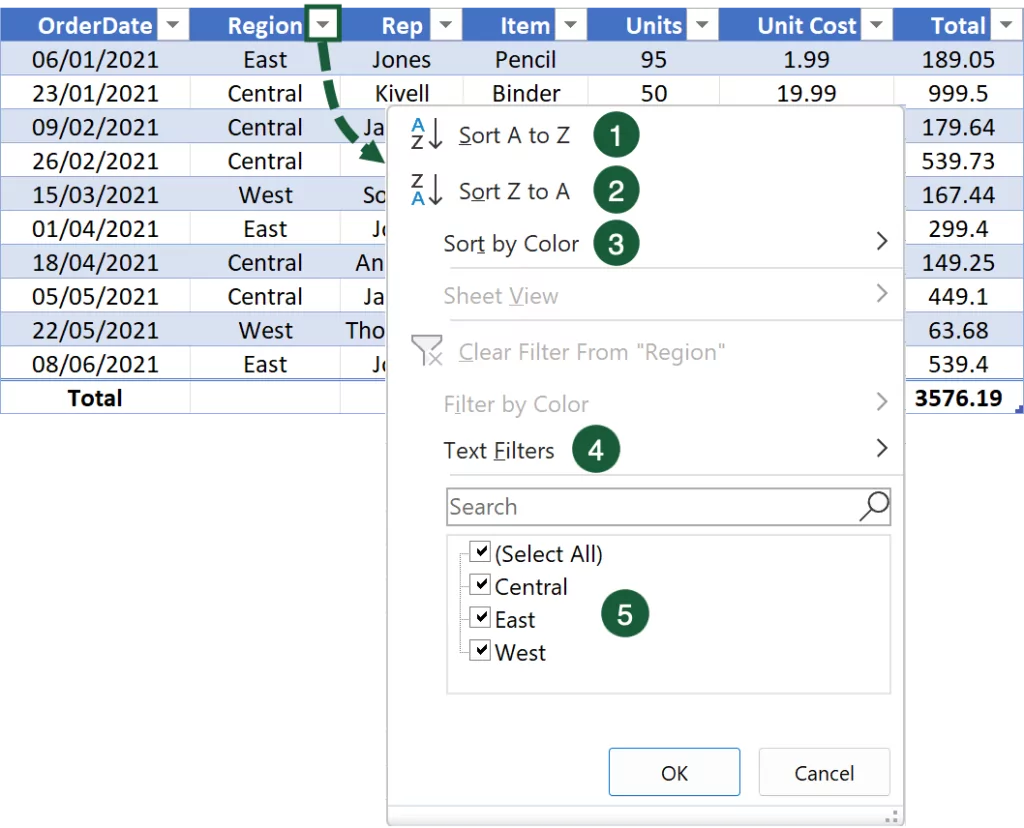Open the Unit Cost filter dropdown
Viewport: 1024px width, 828px height.
click(877, 26)
